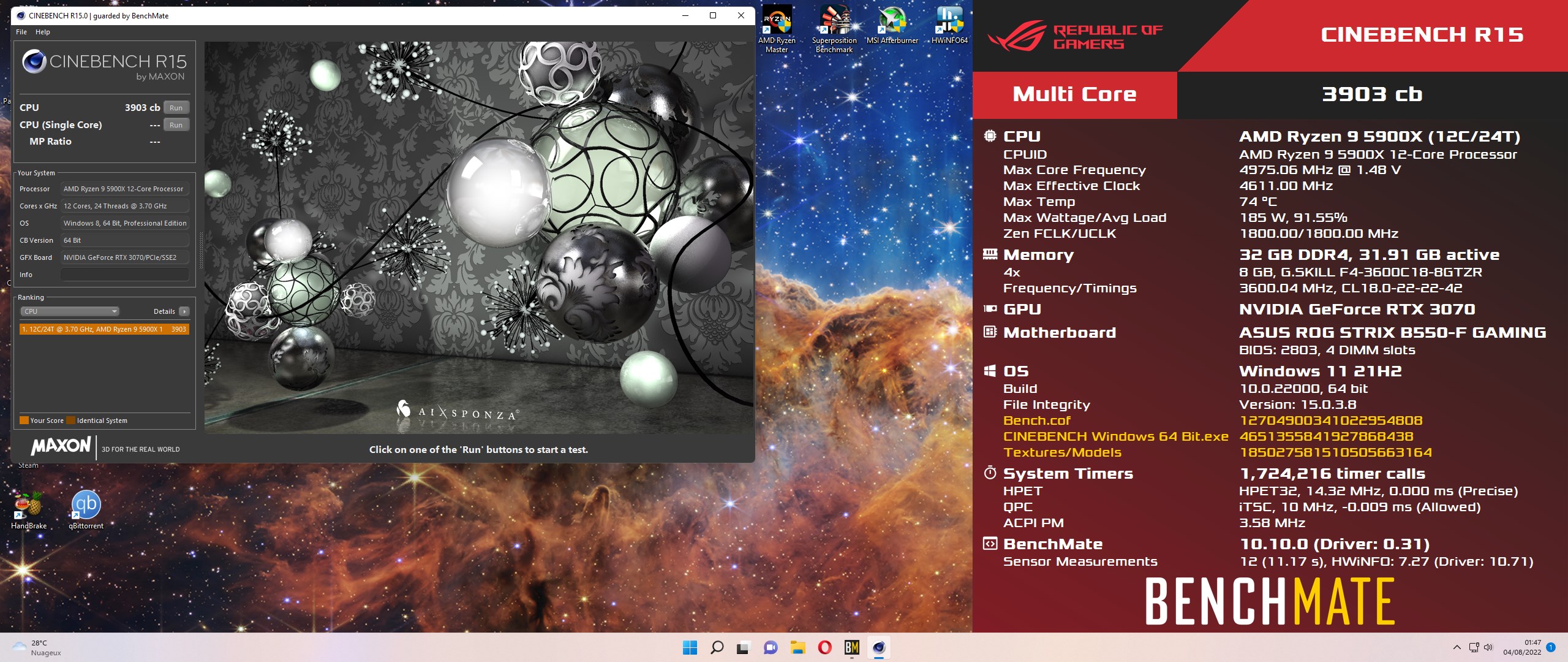
Task: Click the orange Your Score legend swatch
Action: tap(24, 420)
